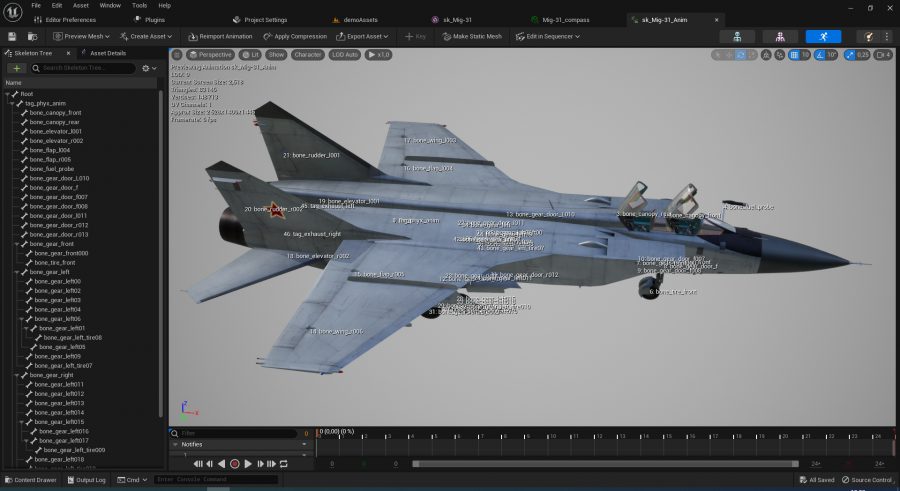
Task: Add new bone via green plus button
Action: pyautogui.click(x=17, y=68)
